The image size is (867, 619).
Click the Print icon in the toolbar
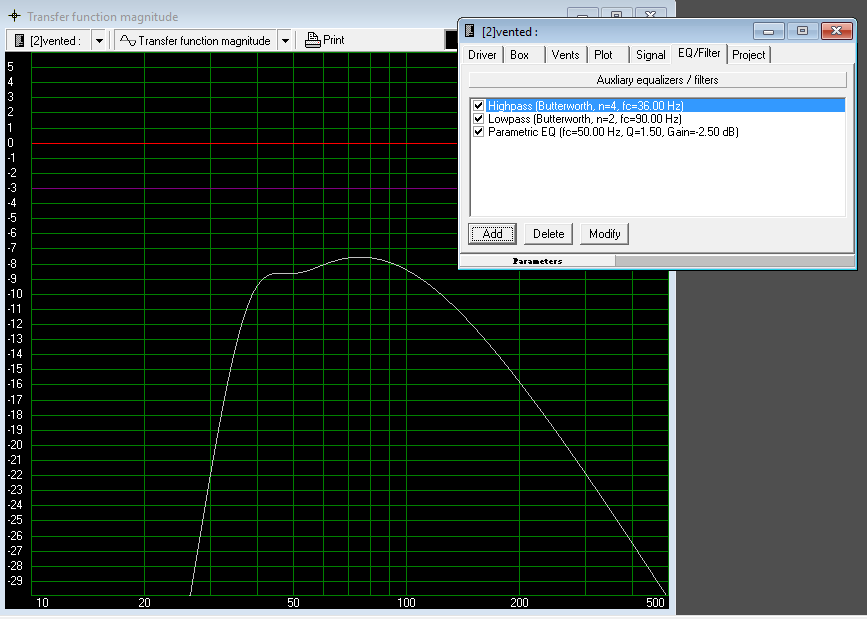(313, 40)
